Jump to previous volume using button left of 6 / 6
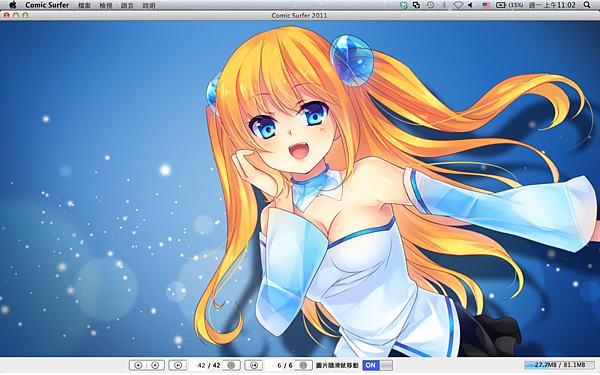Image resolution: width=600 pixels, height=375 pixels. tap(253, 365)
